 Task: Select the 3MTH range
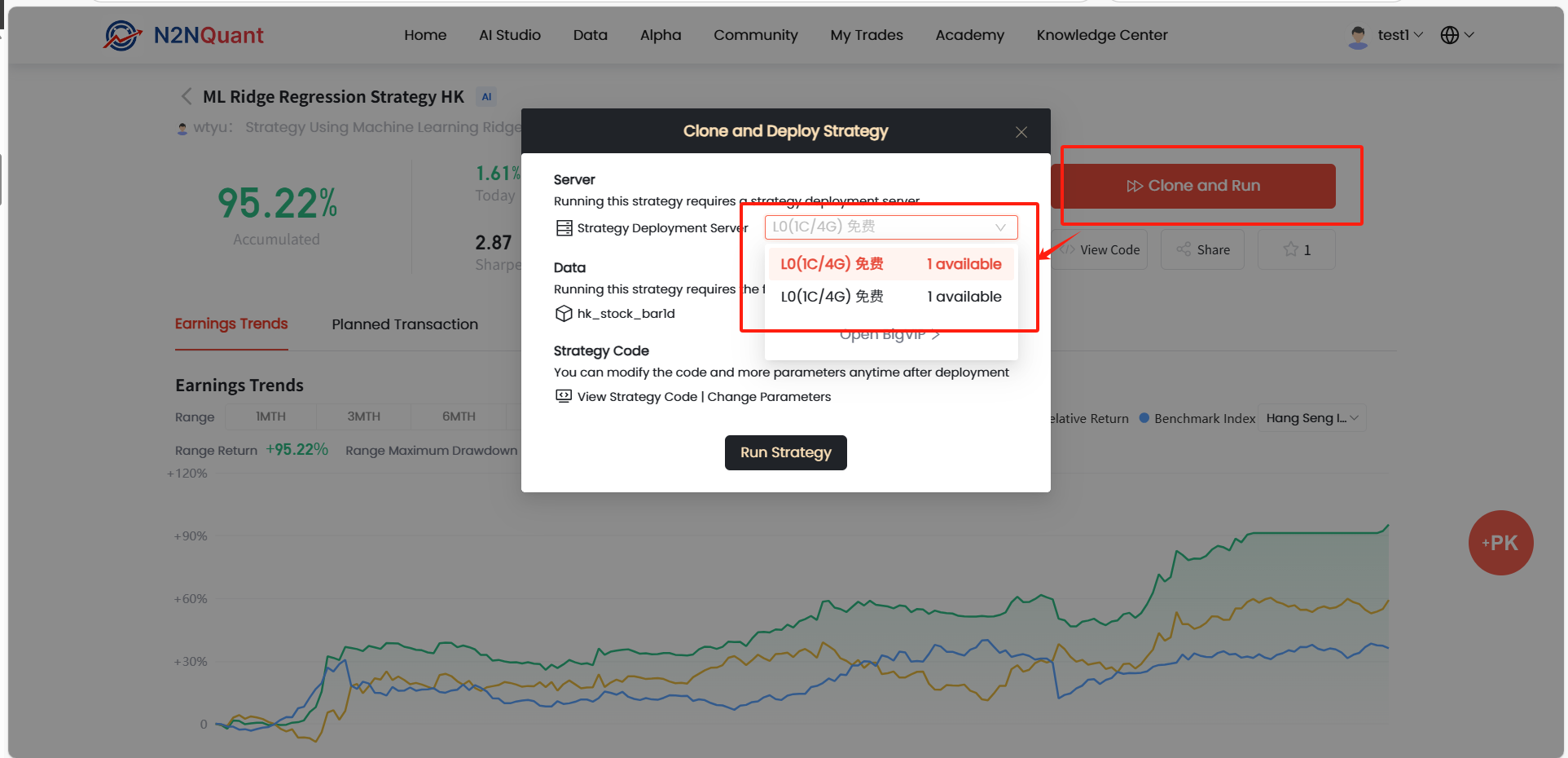[364, 416]
